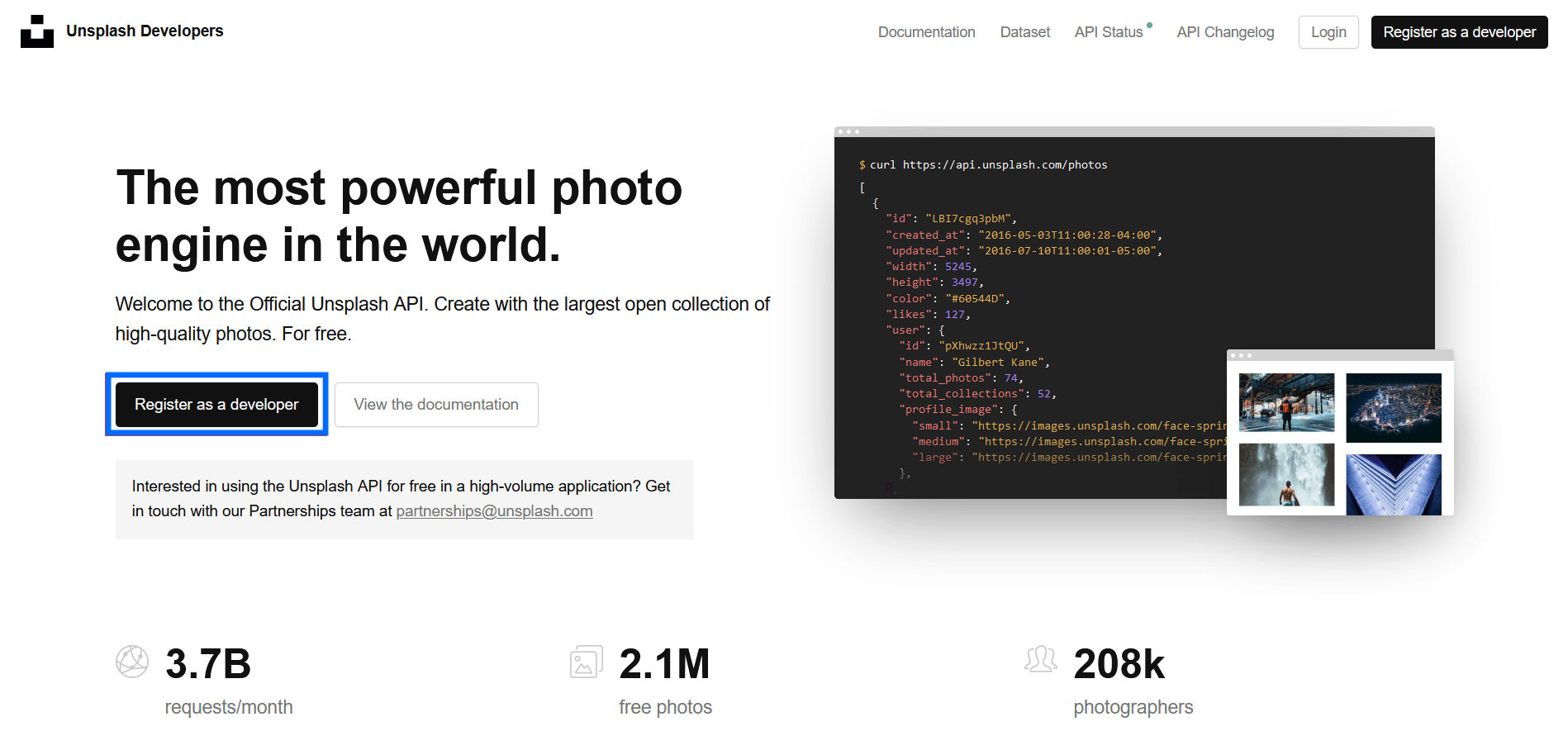The image size is (1568, 731).
Task: Go to the Dataset page
Action: click(1024, 32)
